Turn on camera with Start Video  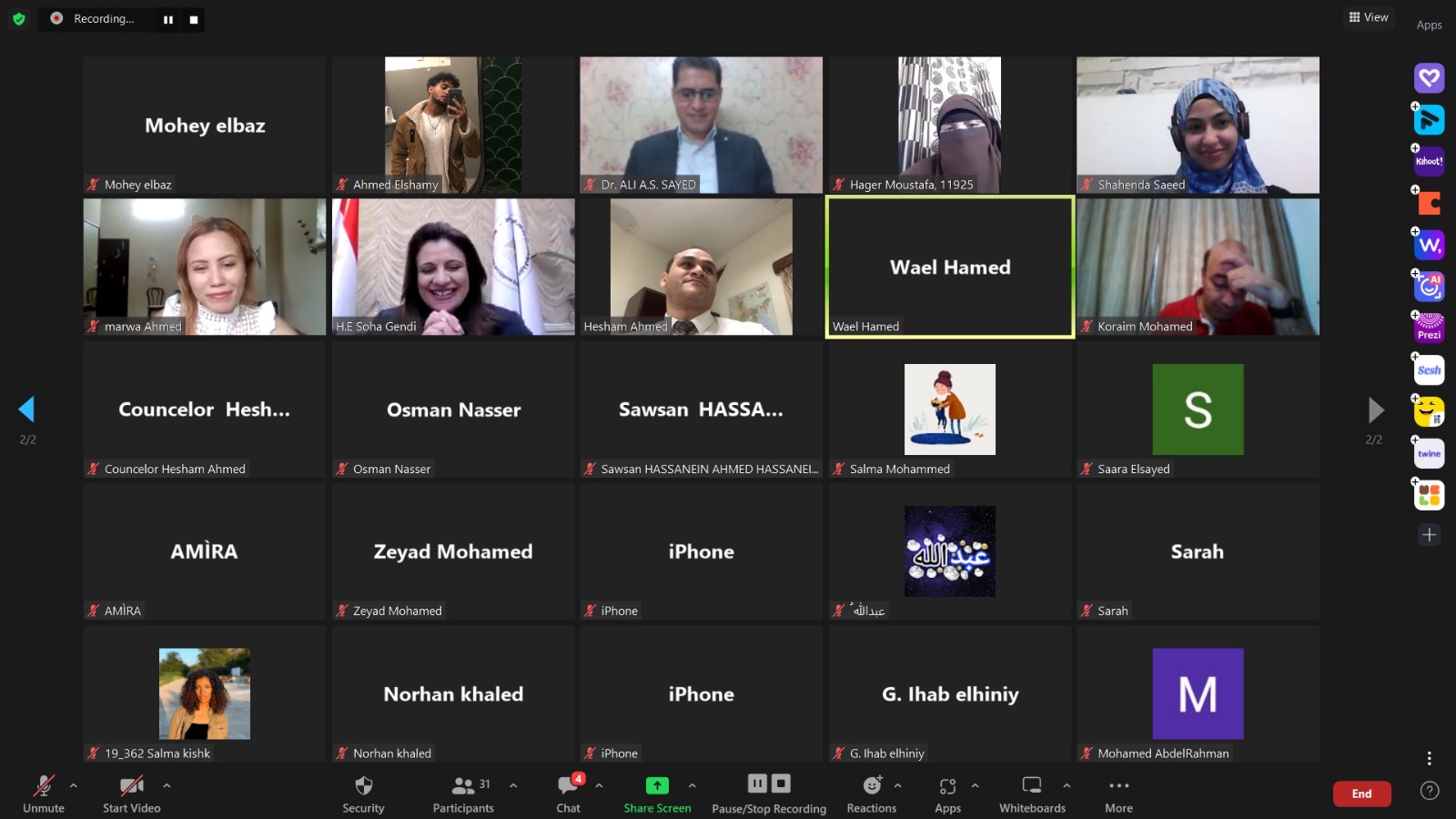pyautogui.click(x=132, y=786)
